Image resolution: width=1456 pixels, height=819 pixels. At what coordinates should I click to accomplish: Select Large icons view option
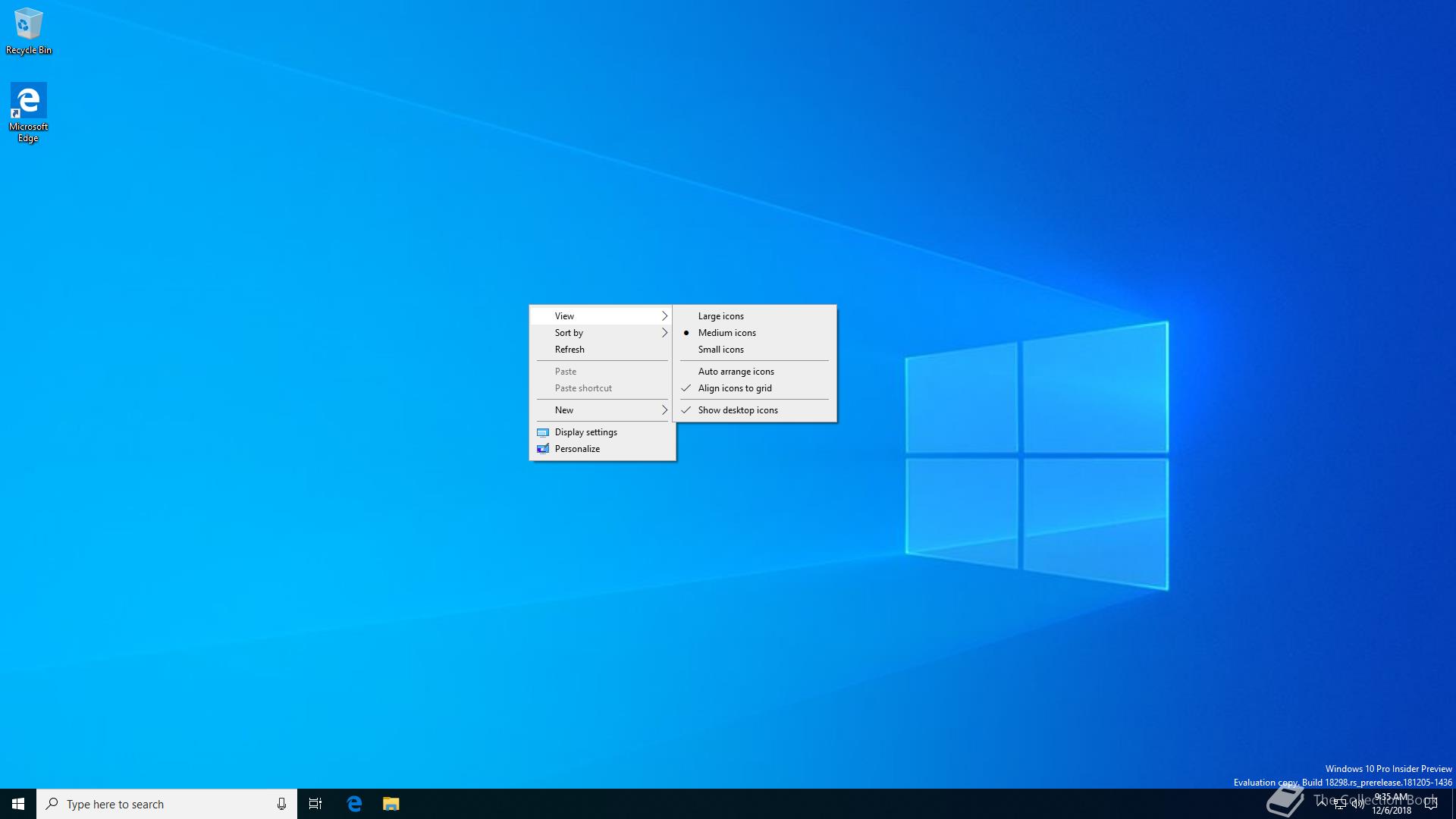click(x=755, y=316)
